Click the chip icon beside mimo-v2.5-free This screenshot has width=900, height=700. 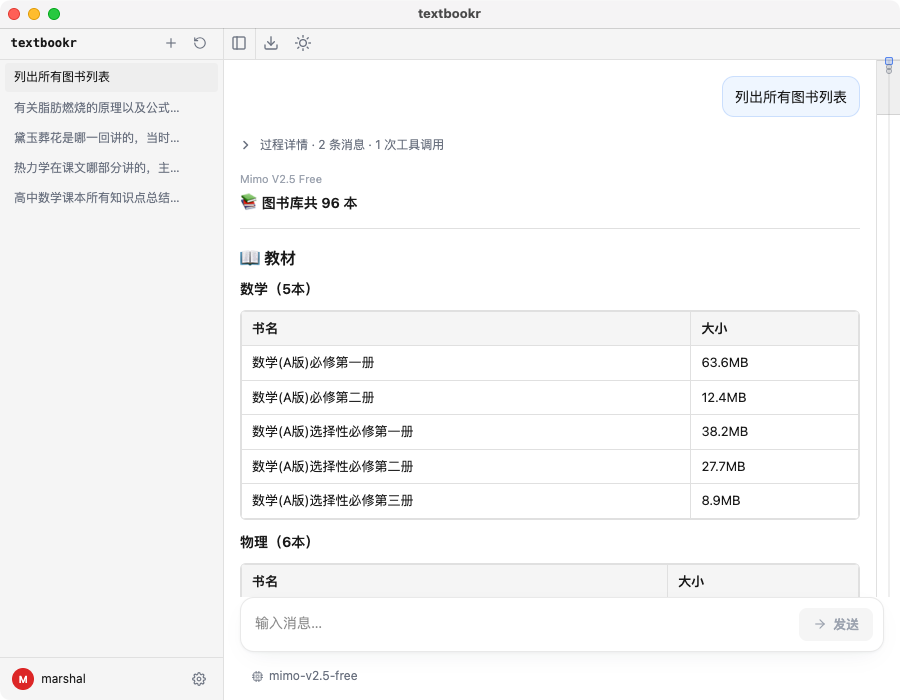[x=257, y=676]
